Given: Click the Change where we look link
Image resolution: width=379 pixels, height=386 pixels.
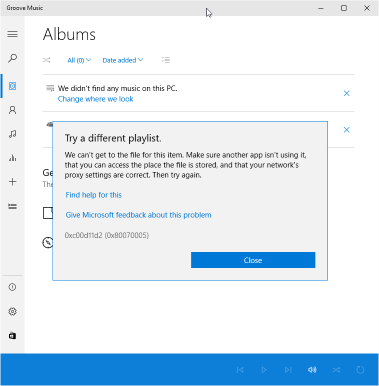Looking at the screenshot, I should [96, 99].
